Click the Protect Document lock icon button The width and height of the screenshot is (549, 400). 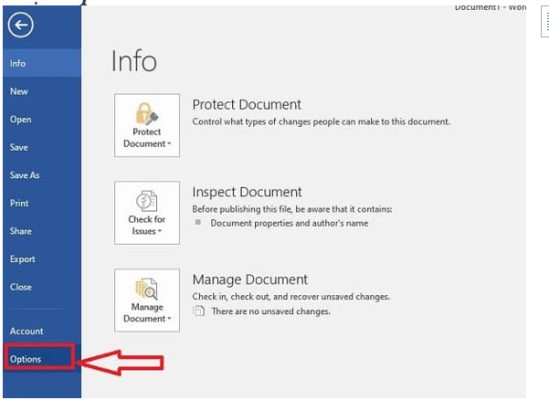[147, 125]
